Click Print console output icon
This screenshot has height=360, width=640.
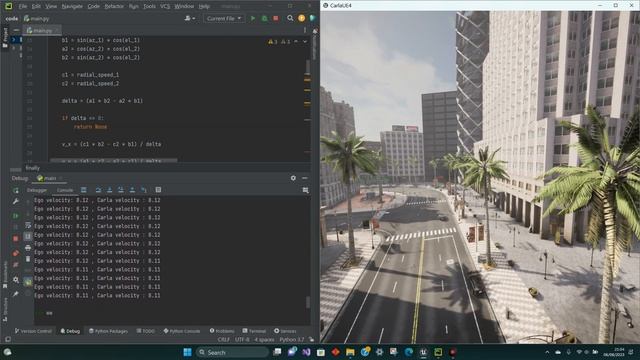tap(28, 247)
